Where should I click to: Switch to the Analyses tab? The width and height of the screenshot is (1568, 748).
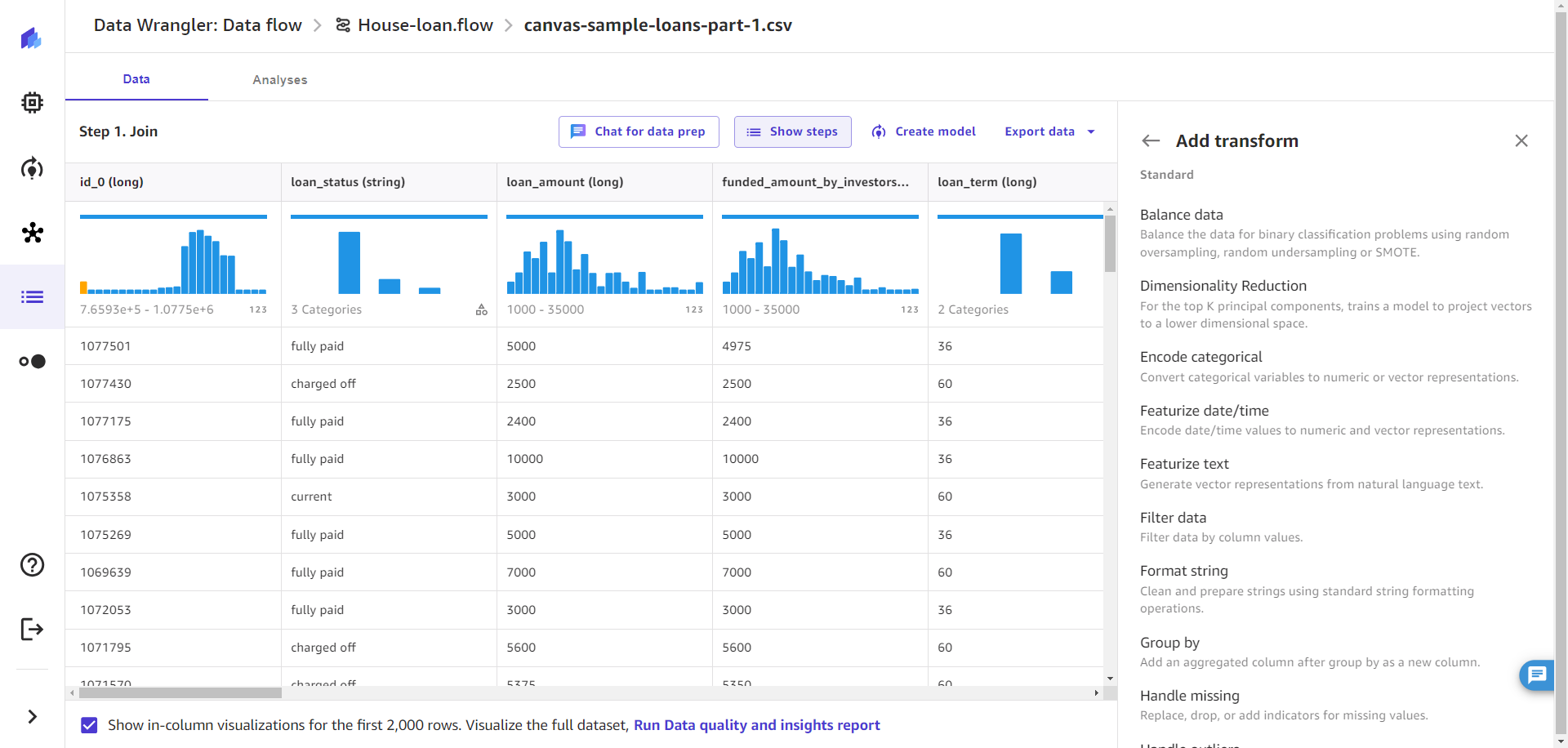coord(279,79)
